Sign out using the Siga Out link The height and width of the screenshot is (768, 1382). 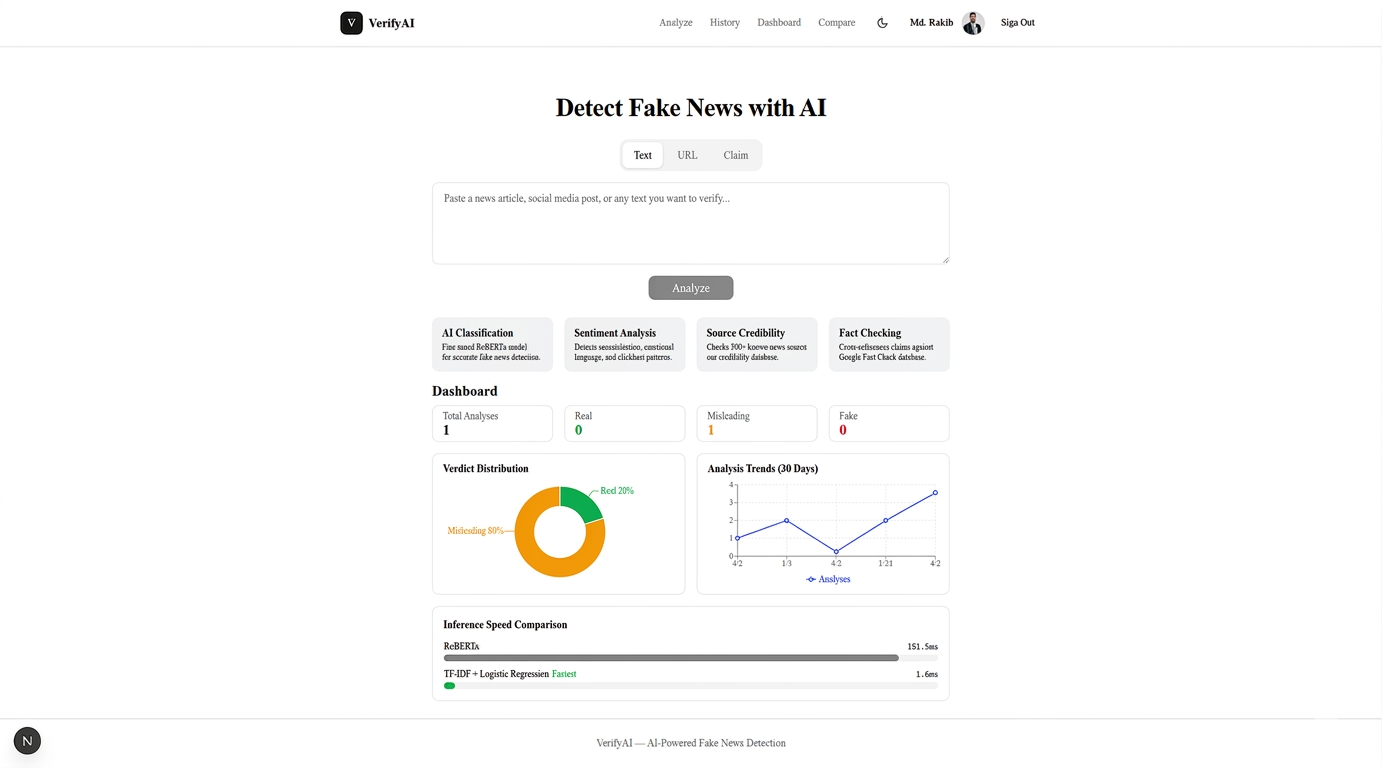click(x=1017, y=22)
